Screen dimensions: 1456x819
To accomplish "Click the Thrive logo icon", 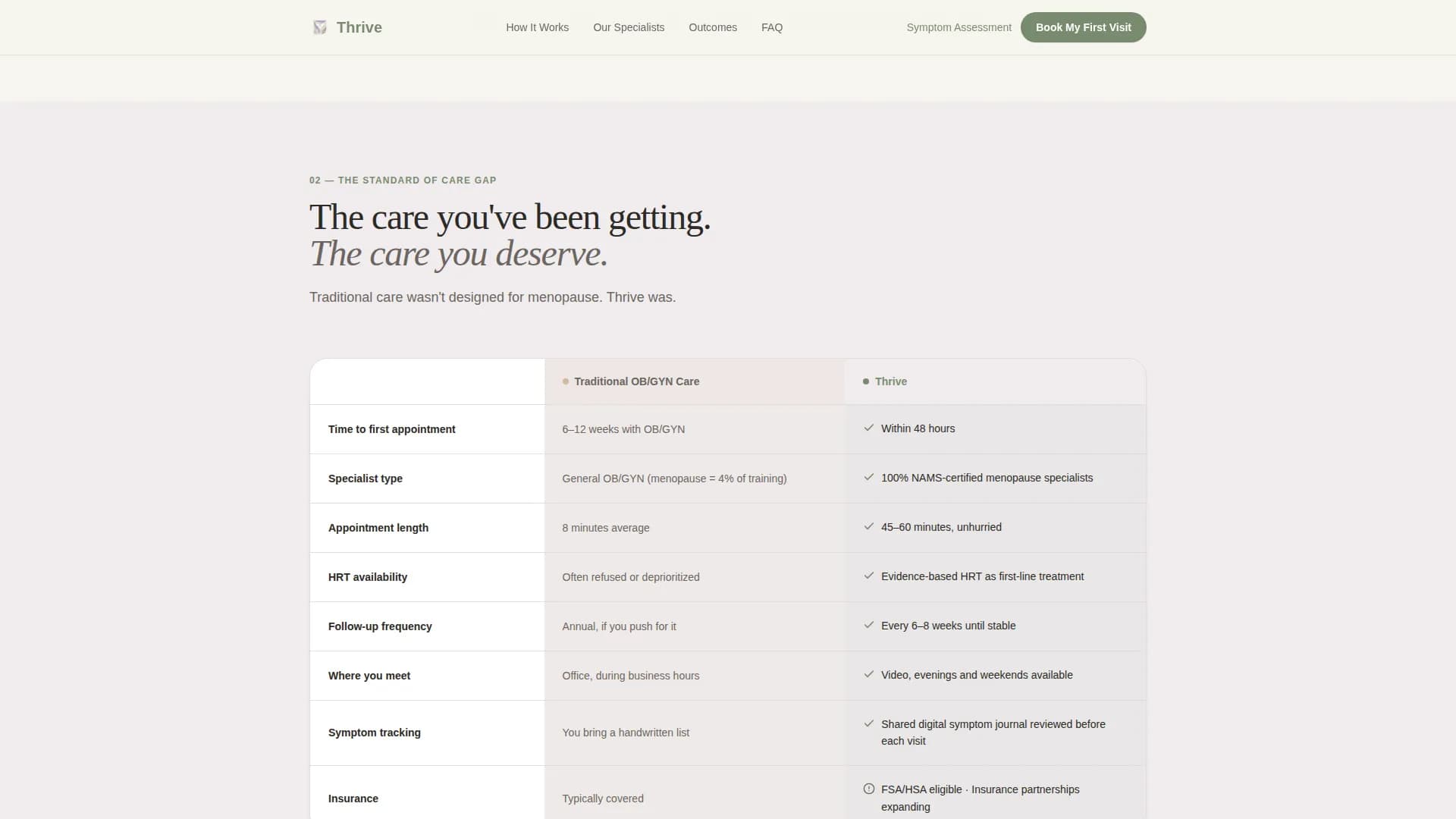I will [x=320, y=27].
